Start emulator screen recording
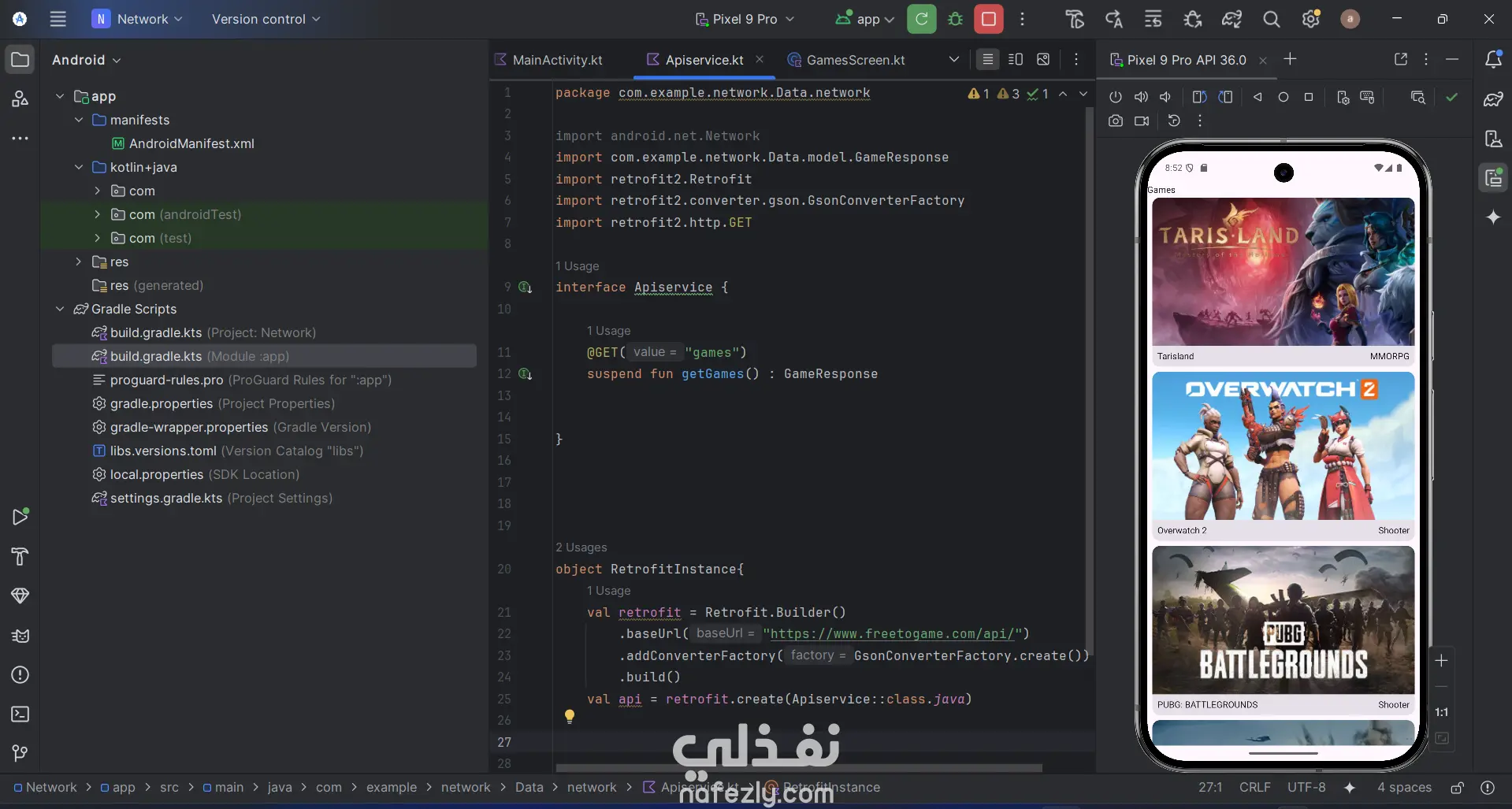1512x809 pixels. [x=1142, y=121]
